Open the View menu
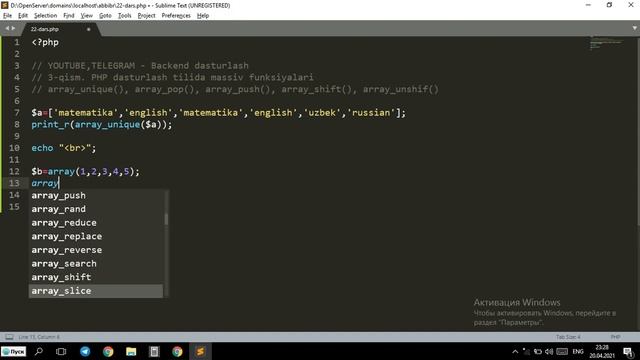The width and height of the screenshot is (640, 360). tap(87, 16)
